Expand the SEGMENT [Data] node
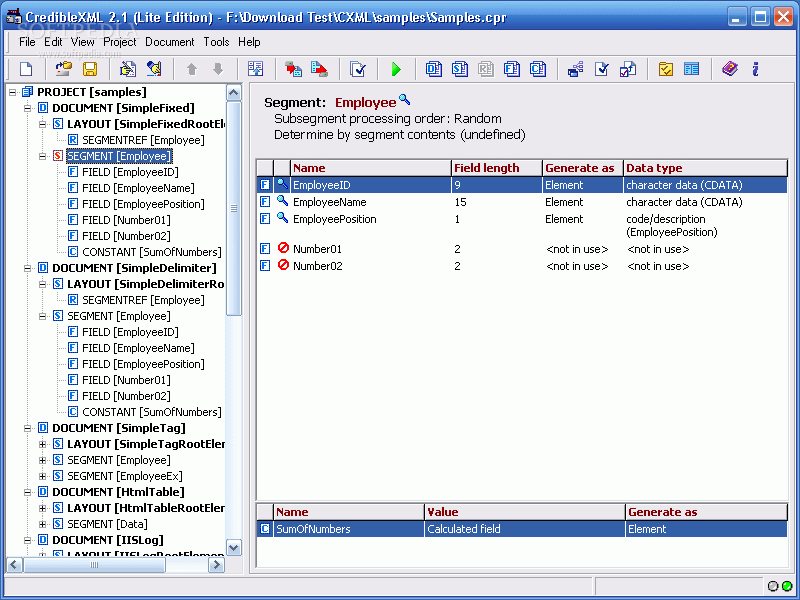Viewport: 800px width, 600px height. click(43, 524)
